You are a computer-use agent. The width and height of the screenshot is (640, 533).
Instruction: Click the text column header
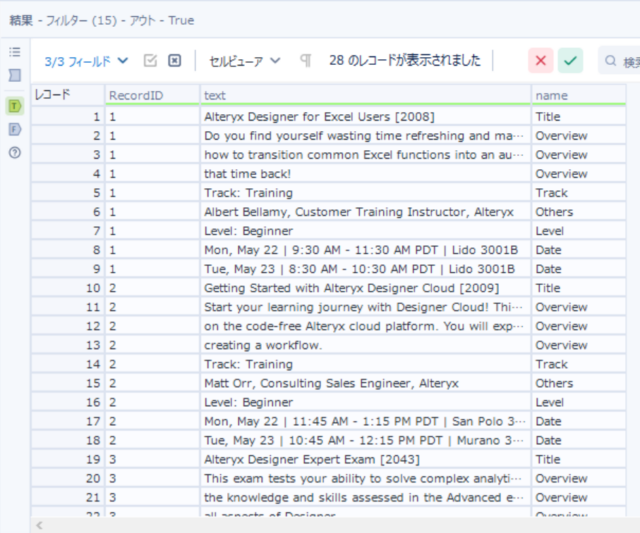point(365,95)
